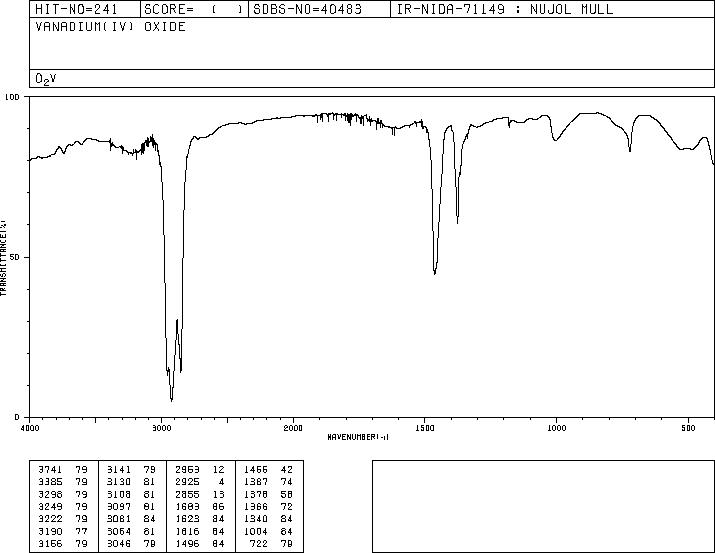The image size is (715, 553).
Task: Click the 100 label on transmittance axis
Action: pos(12,97)
